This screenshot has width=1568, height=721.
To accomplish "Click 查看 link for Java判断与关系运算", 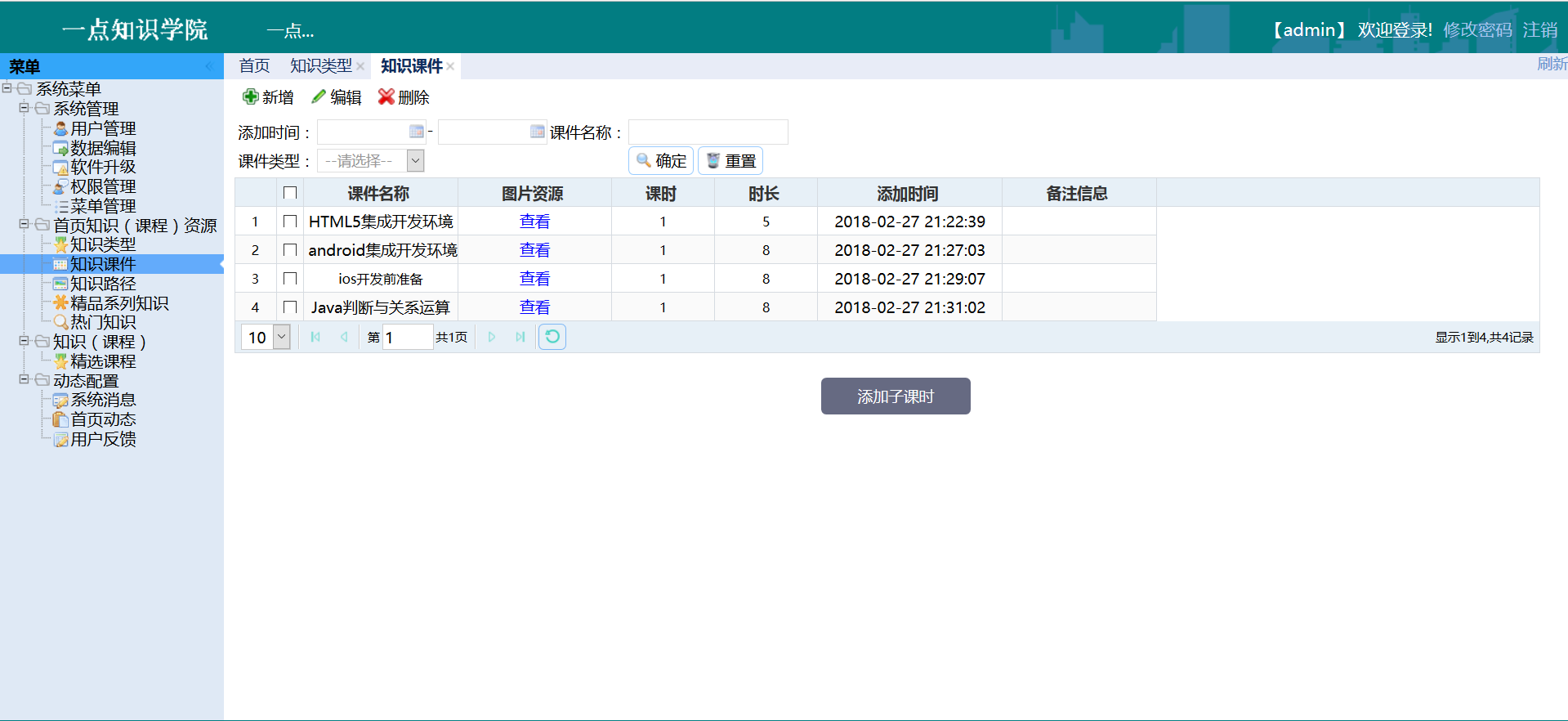I will coord(534,307).
